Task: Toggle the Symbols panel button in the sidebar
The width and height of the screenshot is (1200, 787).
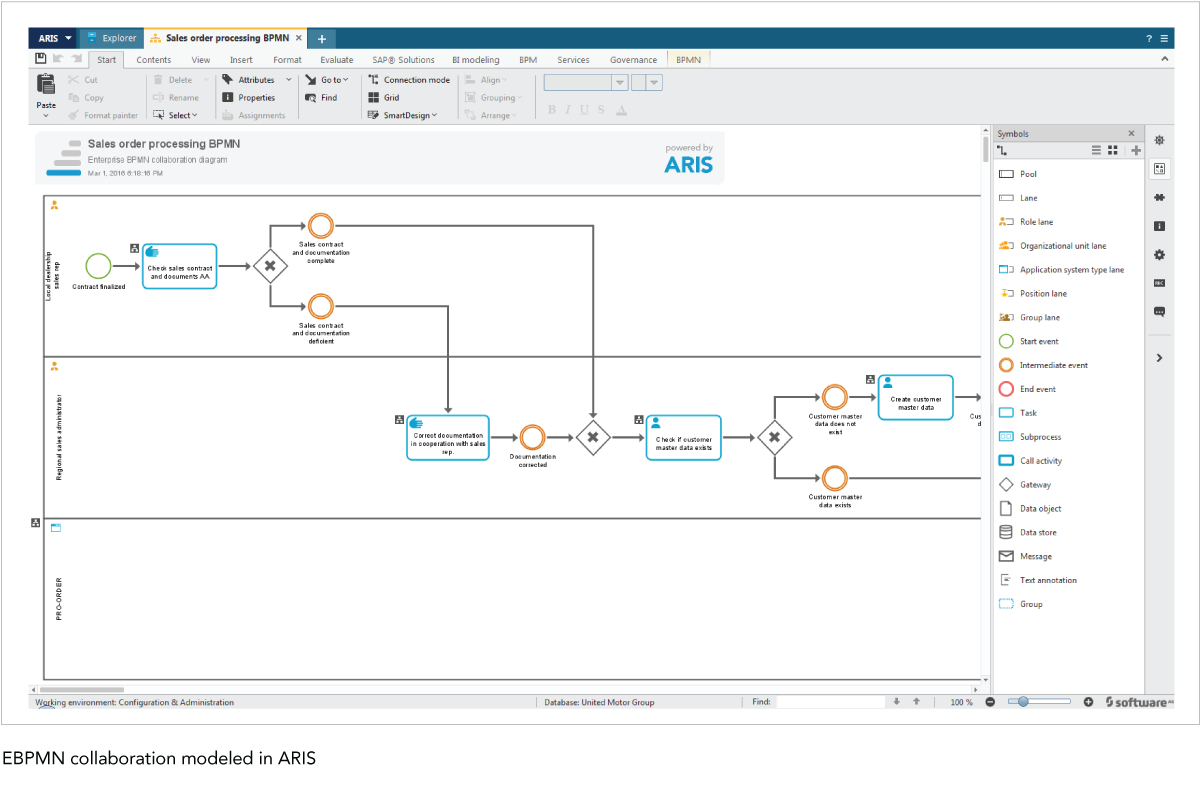Action: coord(1159,169)
